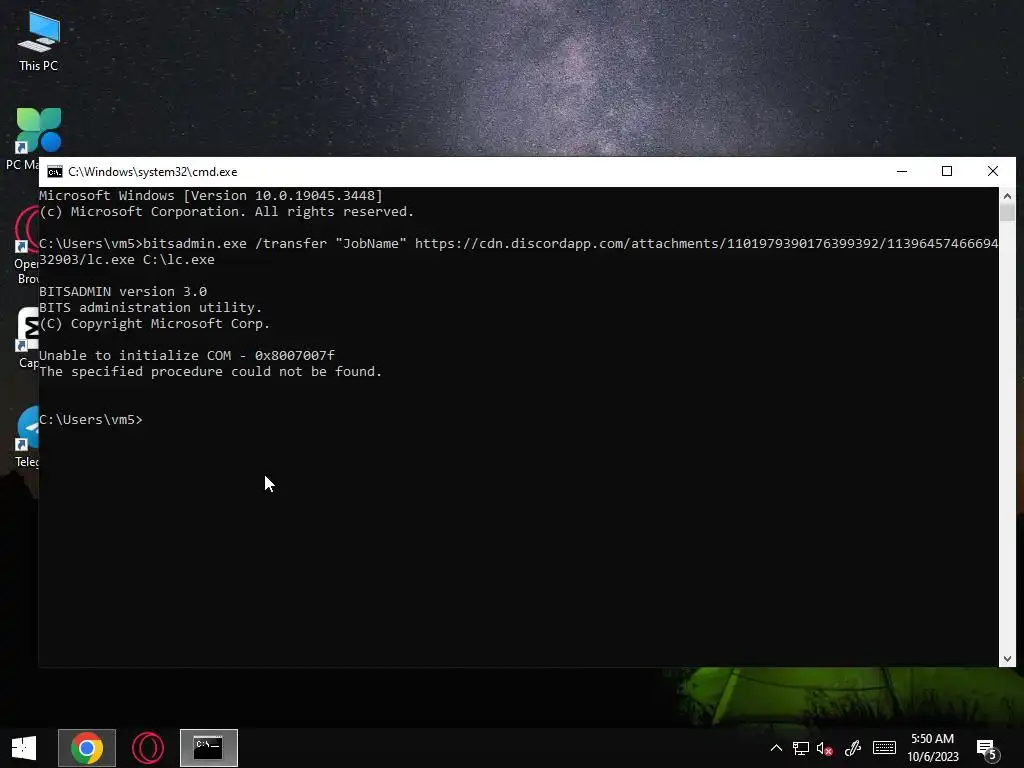This screenshot has width=1024, height=768.
Task: Maximize the cmd.exe window
Action: tap(947, 171)
